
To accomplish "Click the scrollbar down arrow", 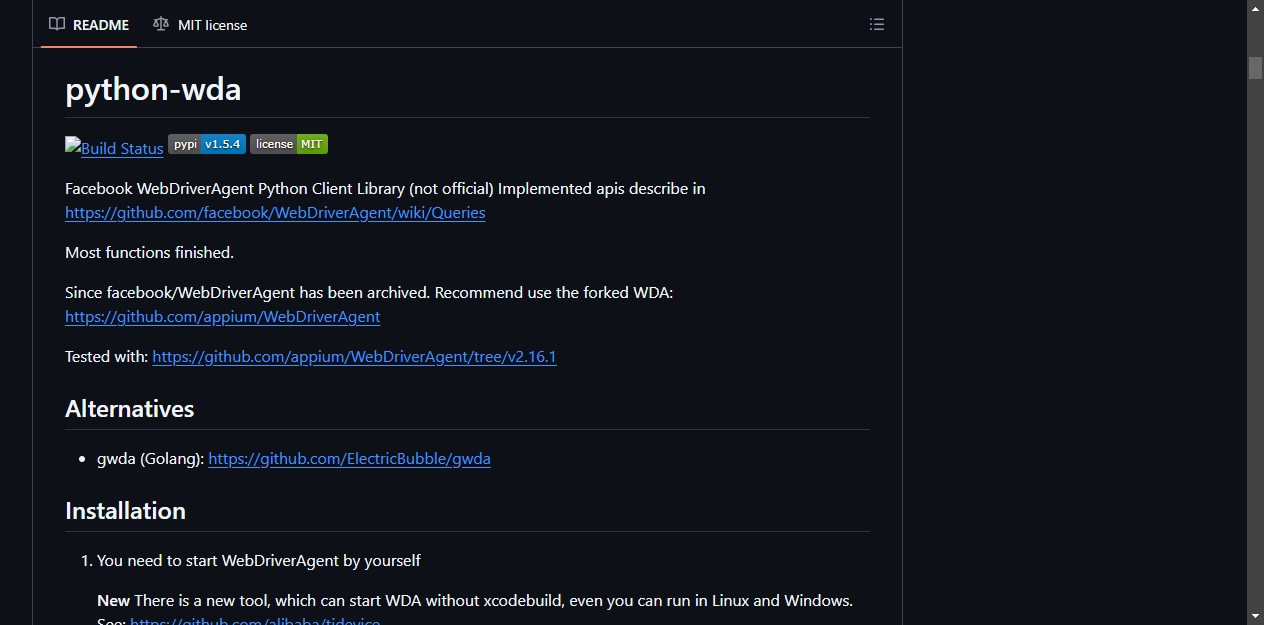I will (x=1255, y=616).
